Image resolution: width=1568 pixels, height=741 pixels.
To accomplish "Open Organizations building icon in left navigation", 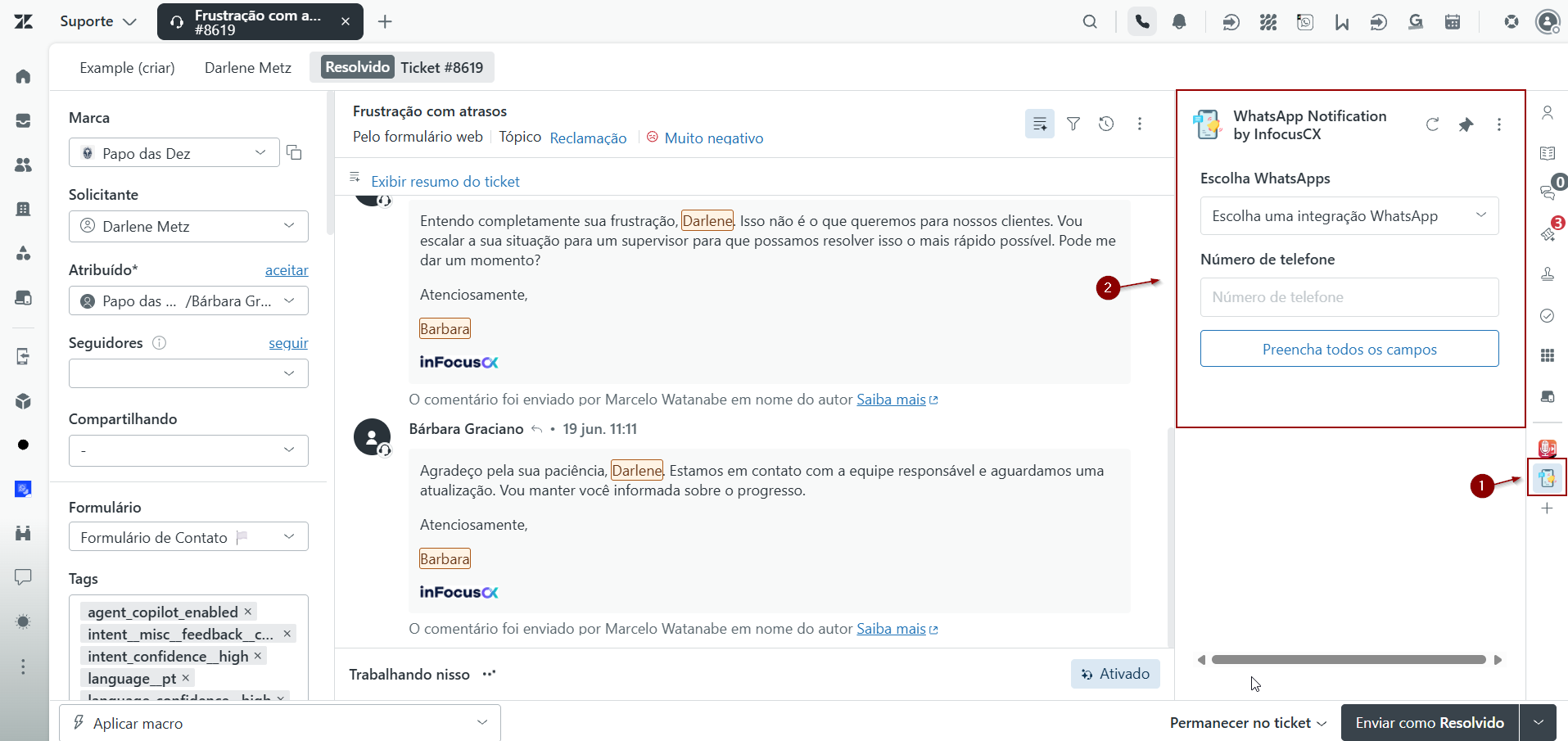I will 23,209.
